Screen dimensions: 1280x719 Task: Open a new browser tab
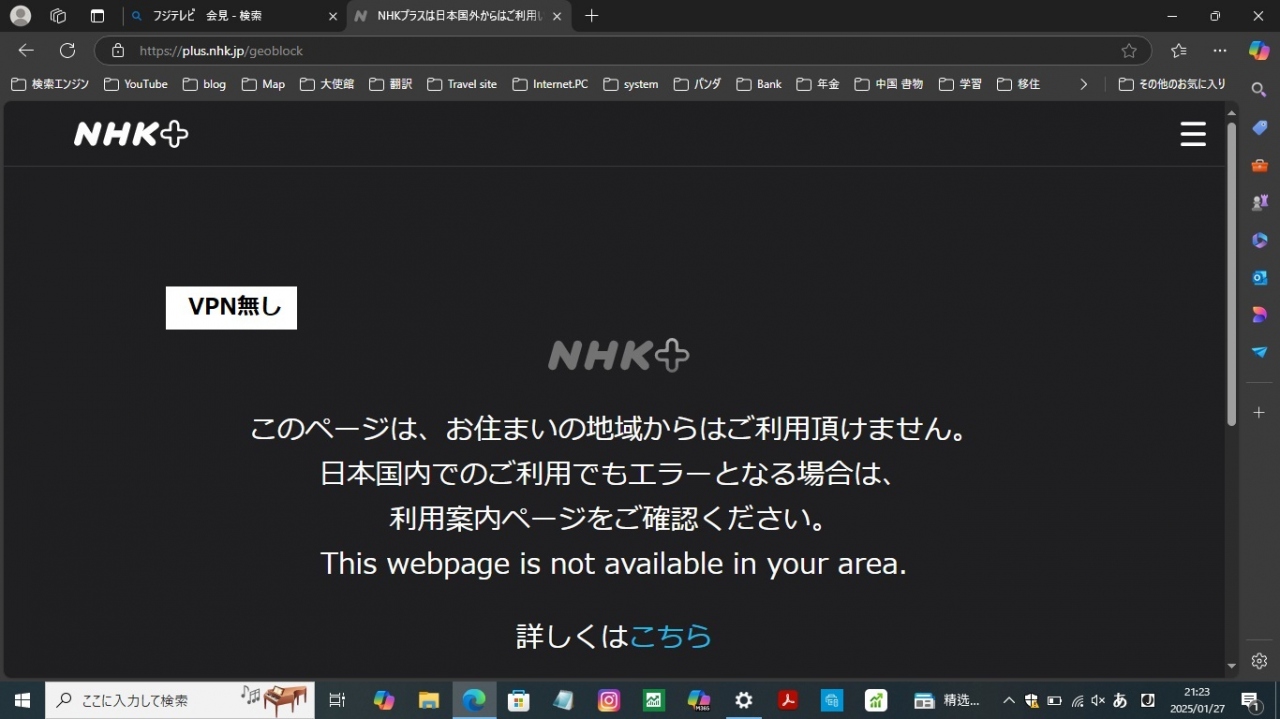point(591,16)
